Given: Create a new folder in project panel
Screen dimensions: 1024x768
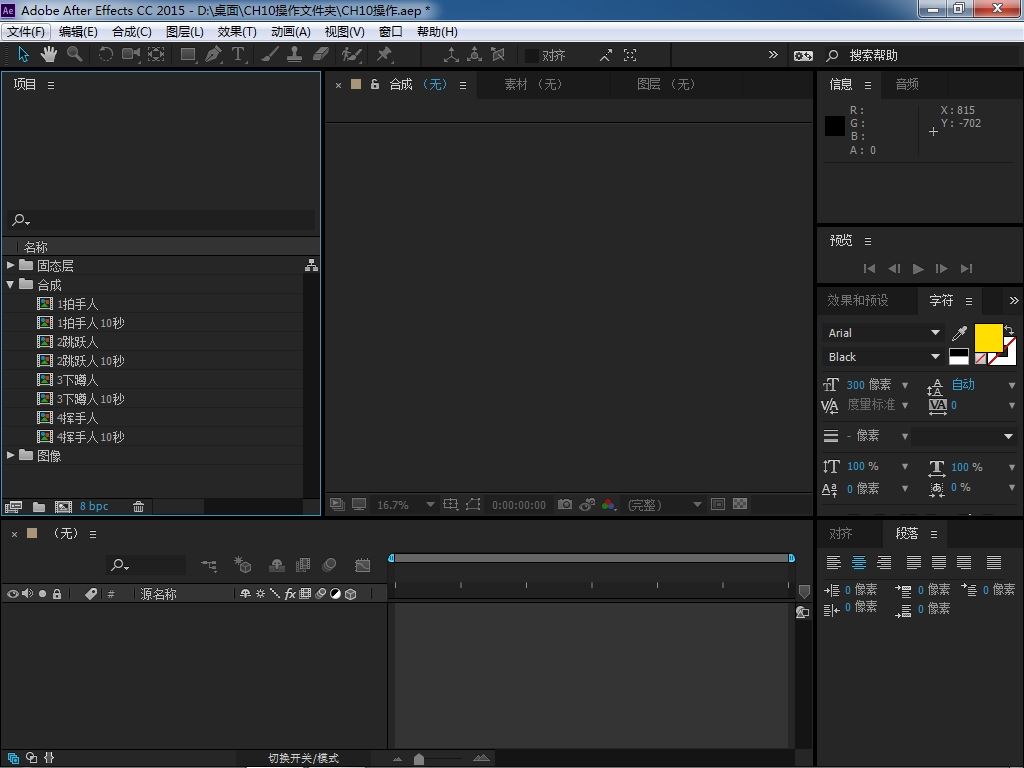Looking at the screenshot, I should point(39,507).
